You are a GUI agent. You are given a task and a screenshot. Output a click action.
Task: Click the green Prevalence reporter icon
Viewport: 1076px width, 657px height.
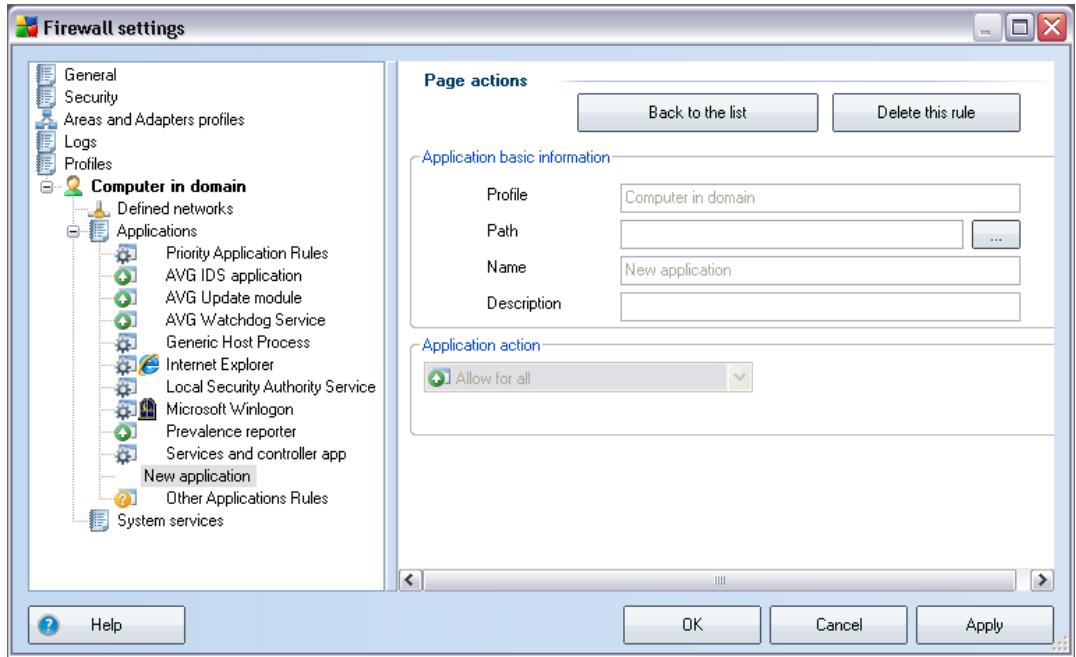pos(125,432)
